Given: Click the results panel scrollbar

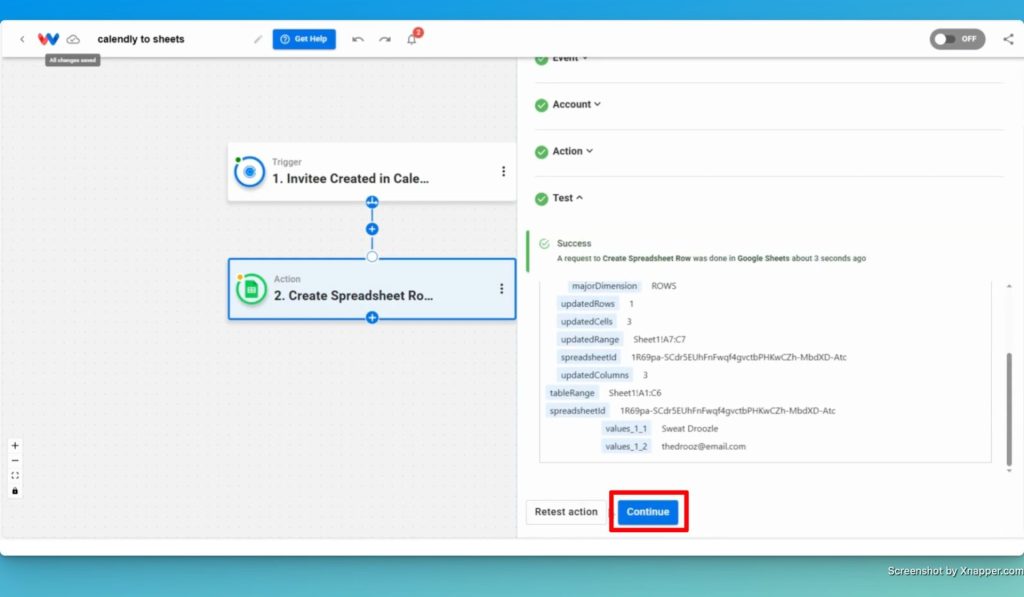Looking at the screenshot, I should click(1009, 410).
